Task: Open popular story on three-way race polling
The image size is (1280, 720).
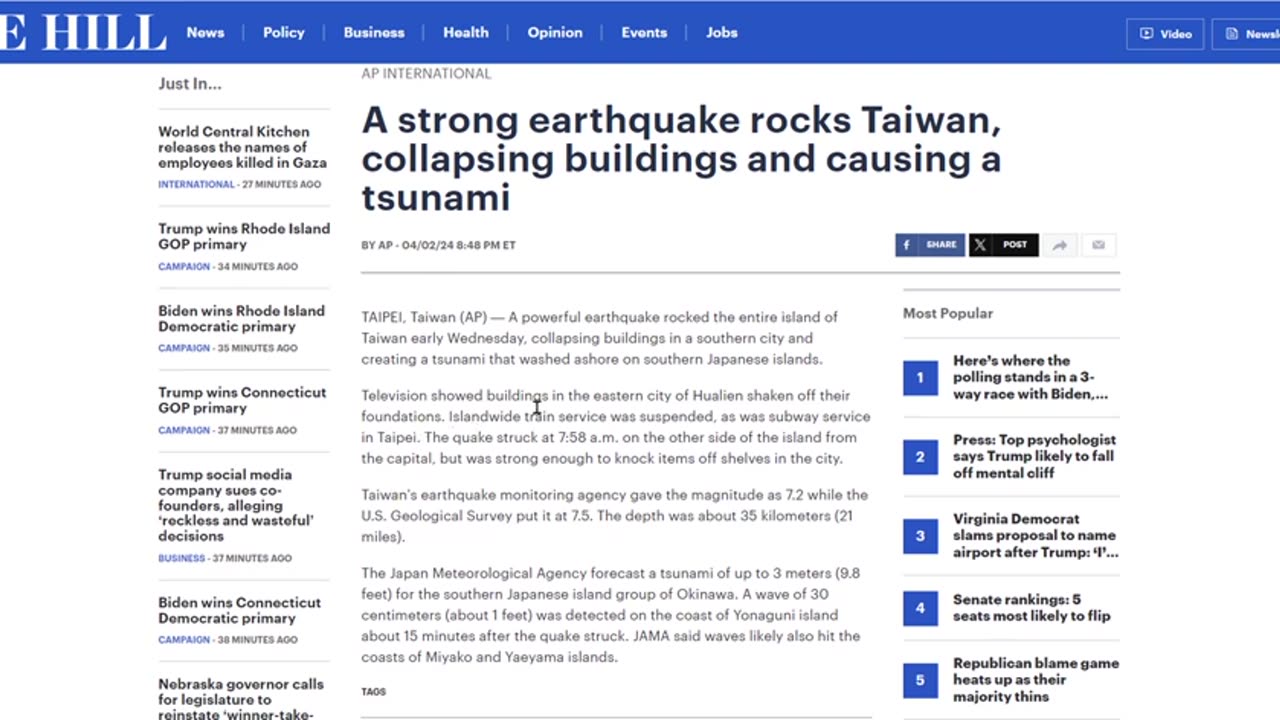Action: (x=1030, y=377)
